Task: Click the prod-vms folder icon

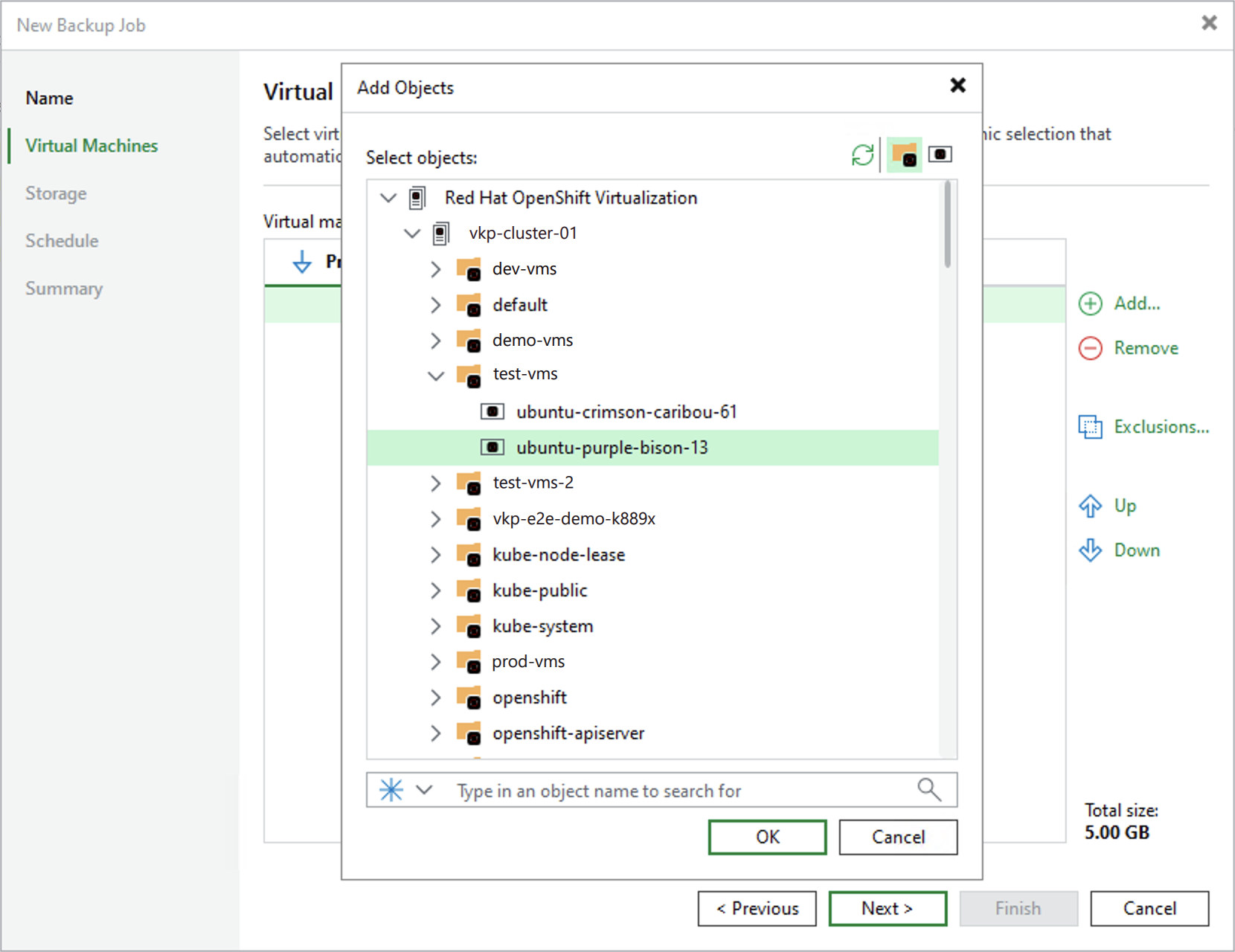Action: [469, 662]
